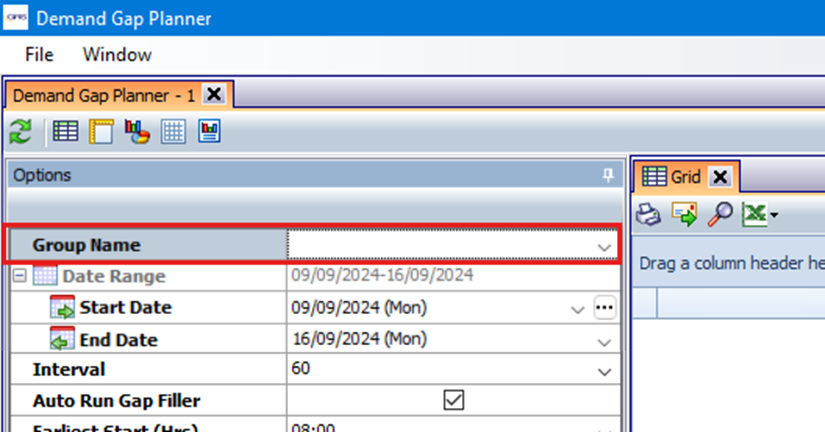Image resolution: width=825 pixels, height=432 pixels.
Task: Open the Window menu
Action: [x=117, y=54]
